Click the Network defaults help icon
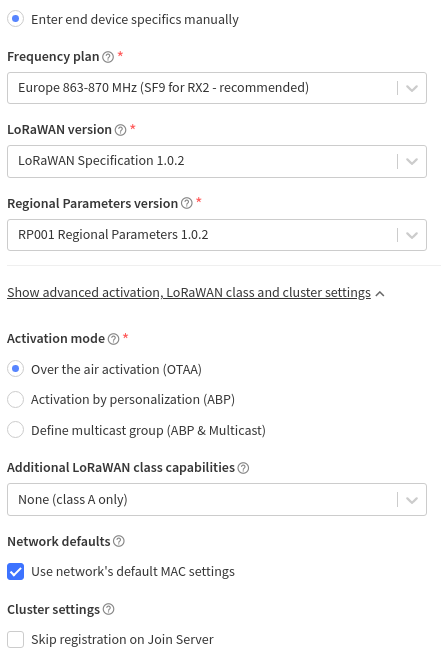 [119, 541]
